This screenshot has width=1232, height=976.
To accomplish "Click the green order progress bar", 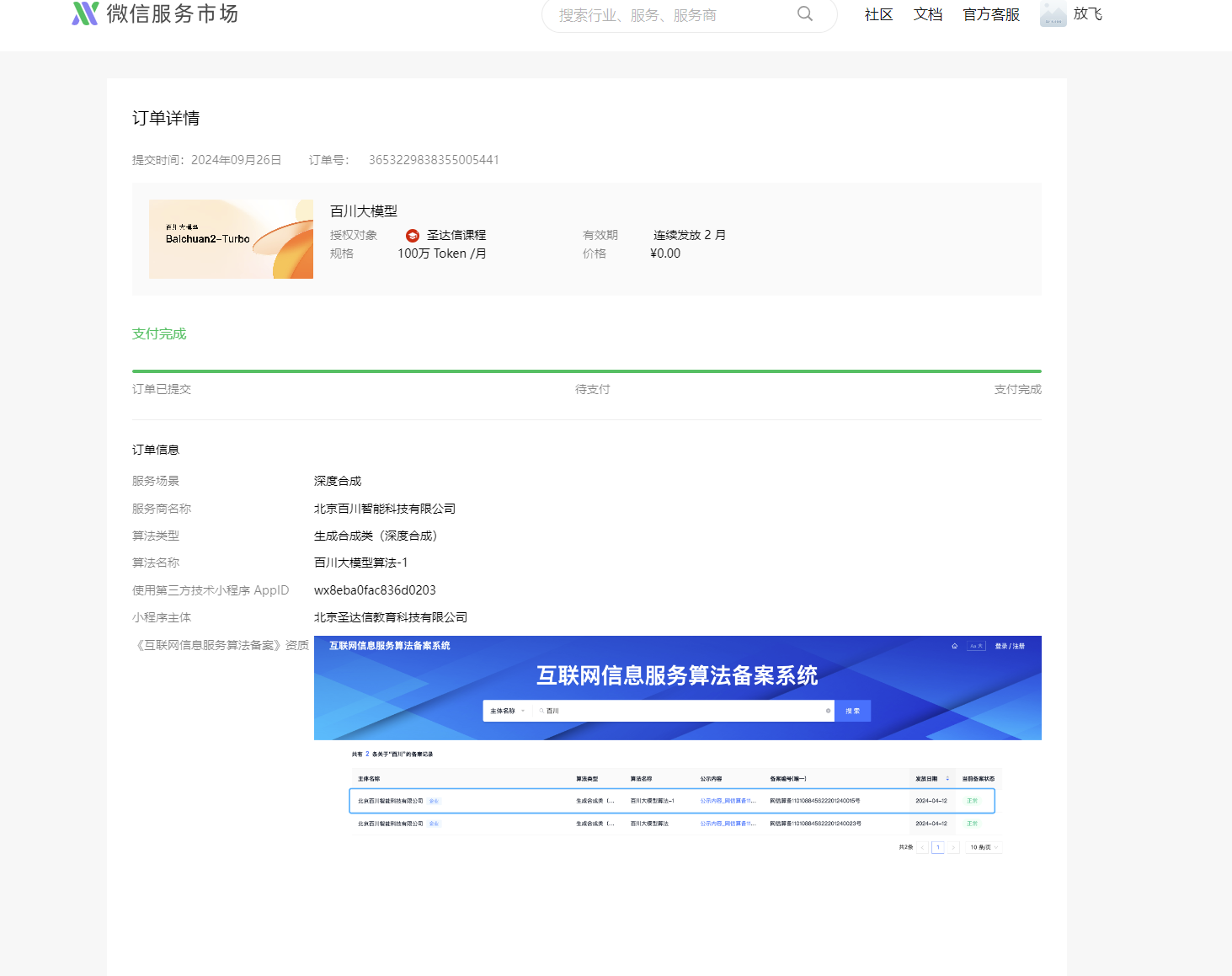I will pos(587,371).
